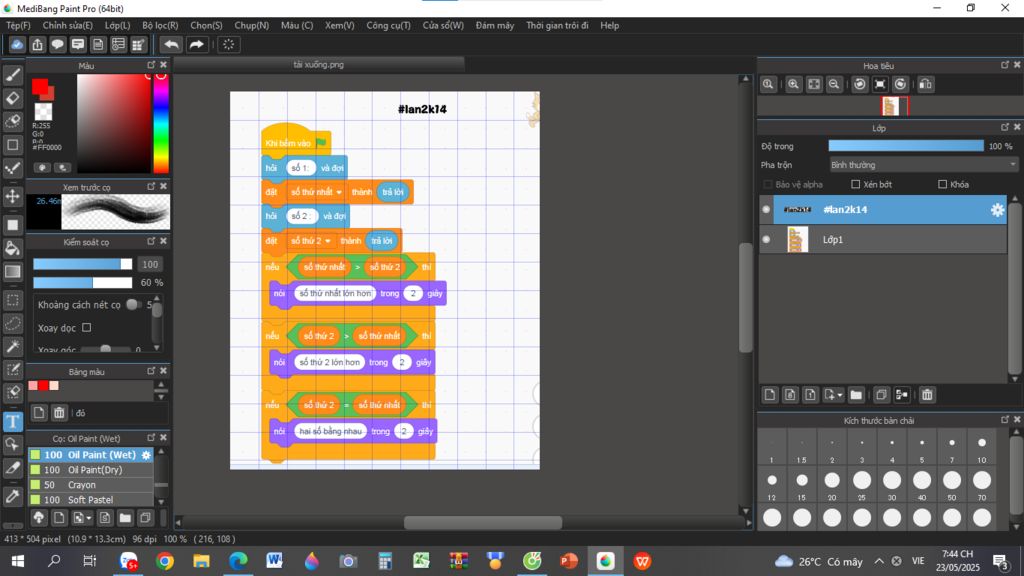Select the Text tool
The height and width of the screenshot is (576, 1024).
(x=13, y=421)
